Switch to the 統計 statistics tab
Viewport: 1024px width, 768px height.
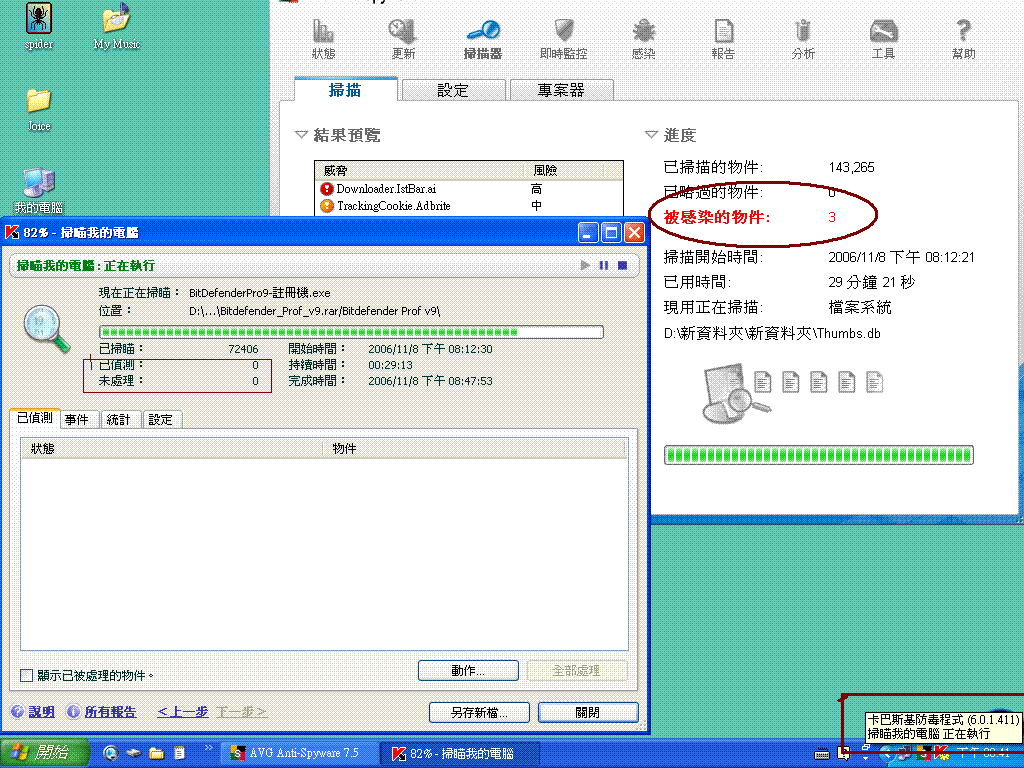[x=119, y=420]
